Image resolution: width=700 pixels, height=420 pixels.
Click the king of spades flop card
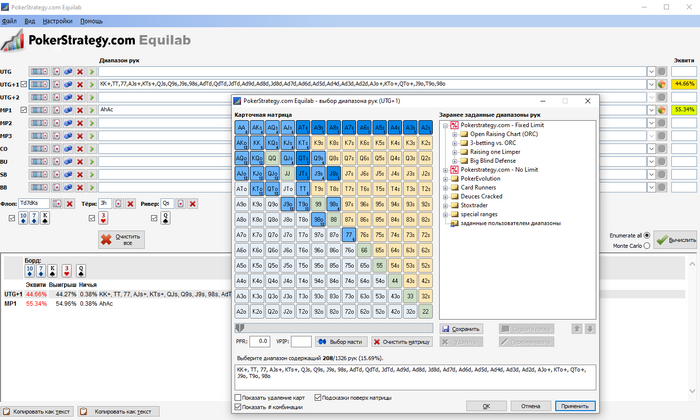(x=45, y=218)
